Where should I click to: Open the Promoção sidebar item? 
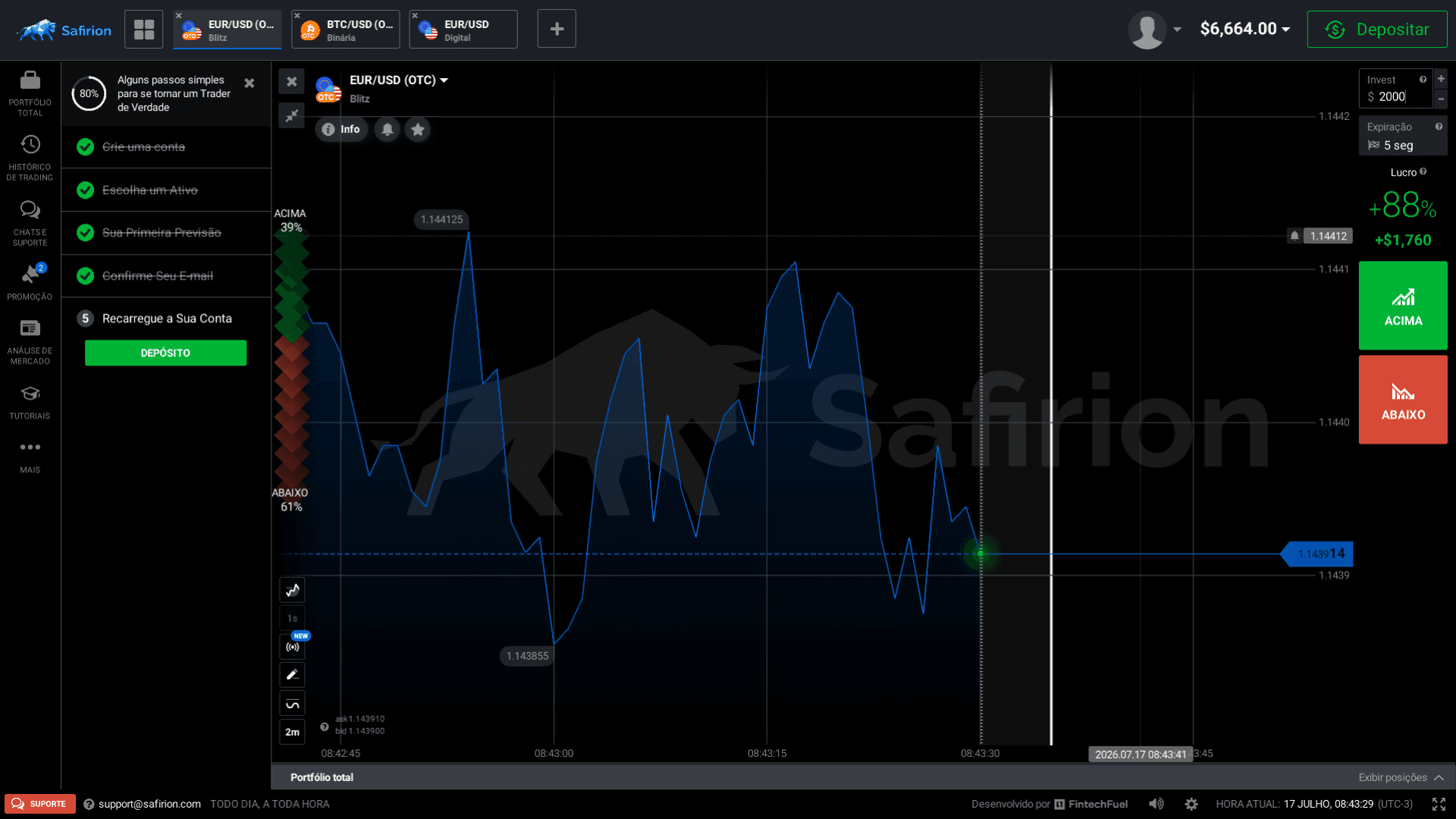[x=30, y=281]
